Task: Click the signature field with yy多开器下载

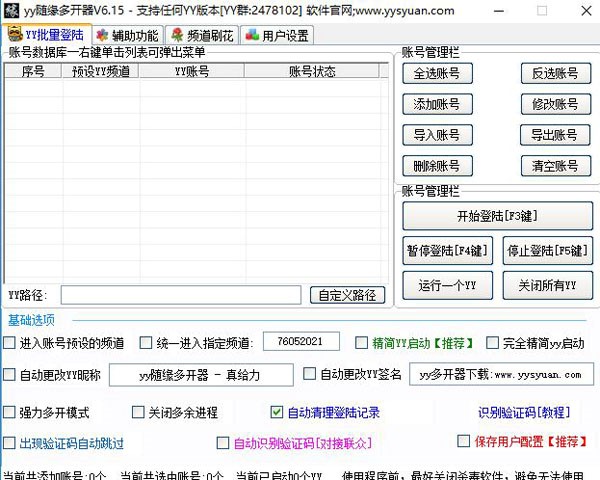Action: pyautogui.click(x=501, y=374)
